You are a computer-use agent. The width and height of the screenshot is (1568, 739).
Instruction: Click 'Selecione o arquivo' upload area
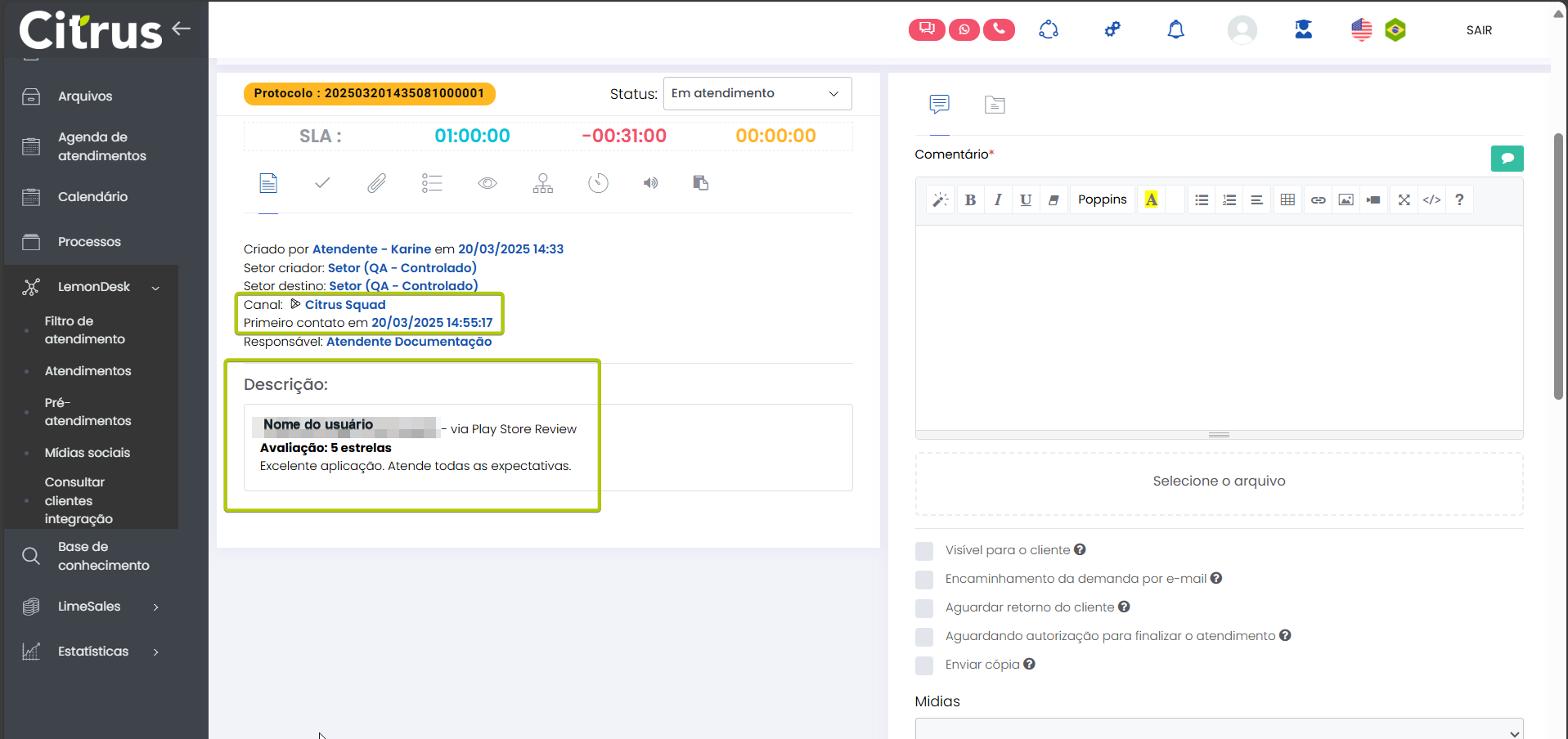(x=1219, y=481)
